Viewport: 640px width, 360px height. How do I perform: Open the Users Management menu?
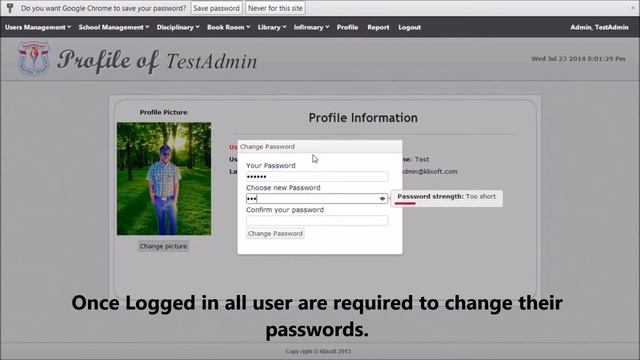click(38, 27)
